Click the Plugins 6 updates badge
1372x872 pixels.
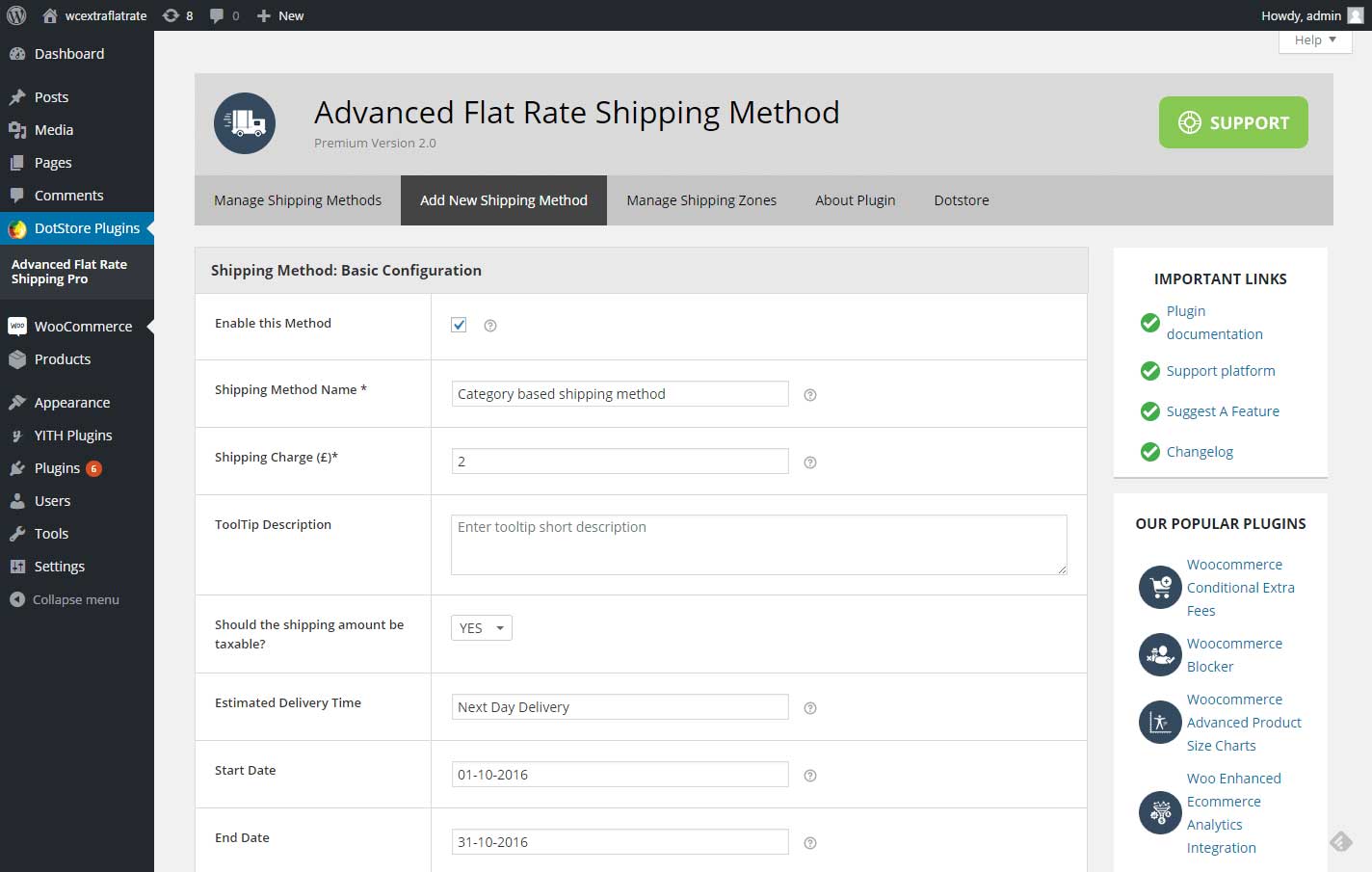click(93, 469)
